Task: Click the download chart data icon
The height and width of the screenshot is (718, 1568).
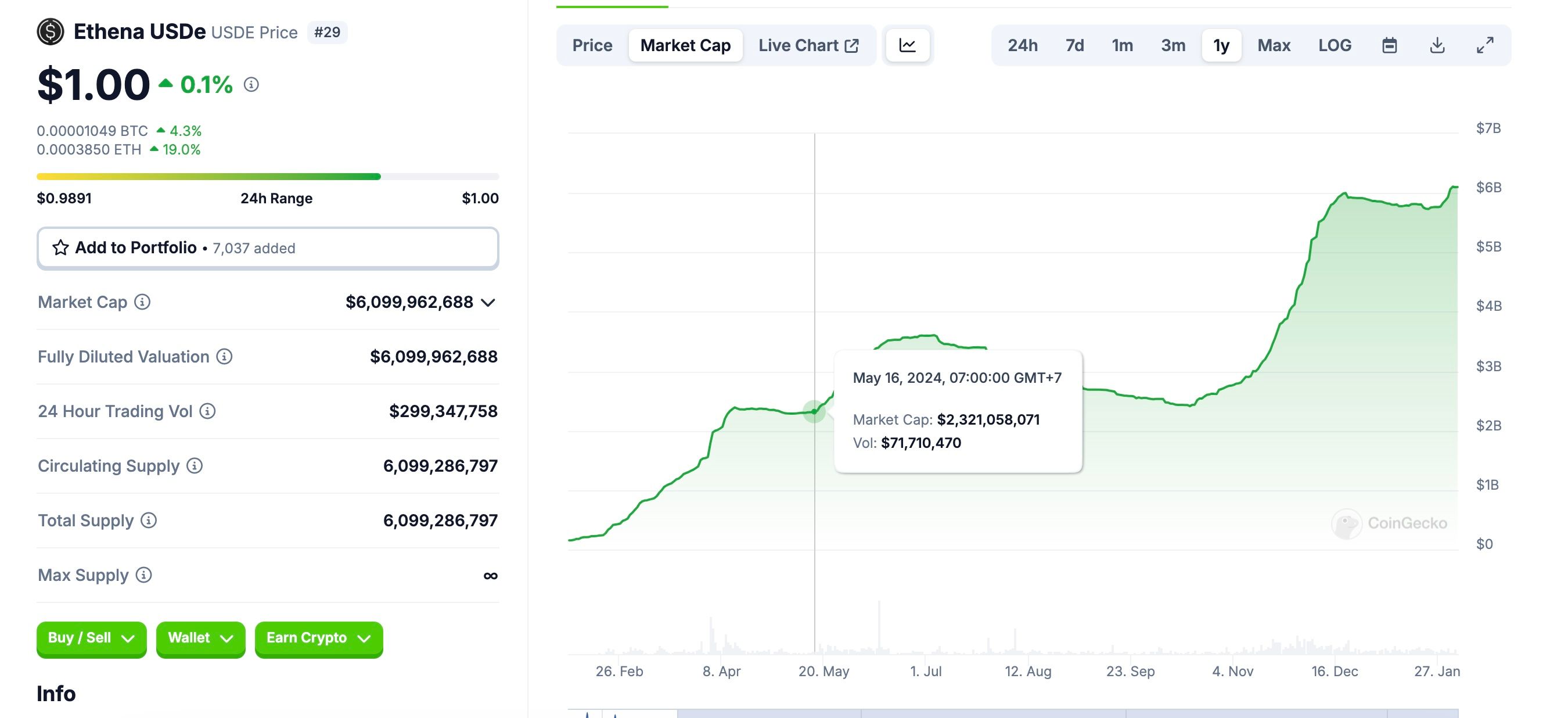Action: 1437,45
